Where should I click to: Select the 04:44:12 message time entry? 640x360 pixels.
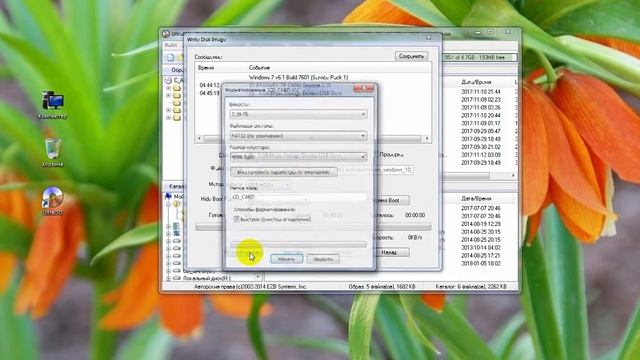pyautogui.click(x=209, y=85)
